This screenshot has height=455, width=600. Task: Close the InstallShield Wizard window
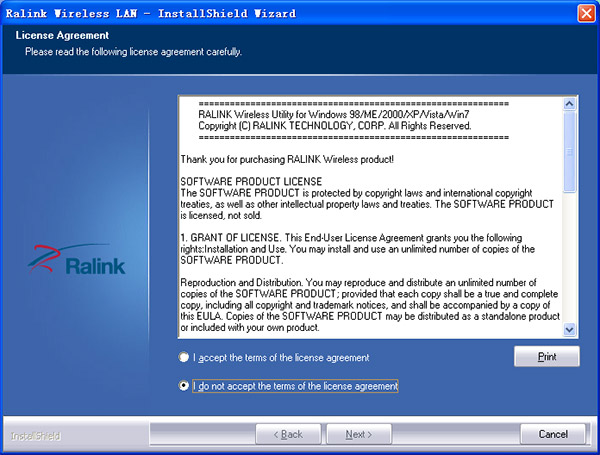586,12
